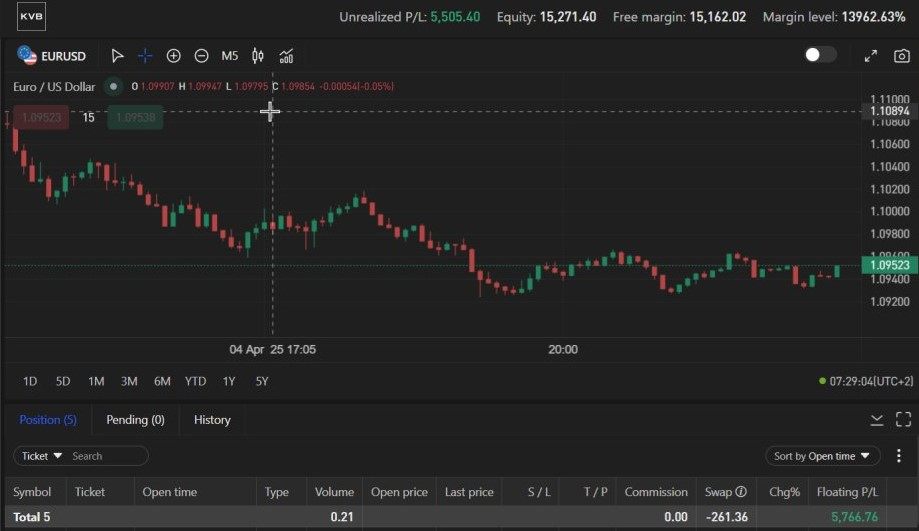This screenshot has width=919, height=531.
Task: Expand chart to fullscreen
Action: point(871,56)
